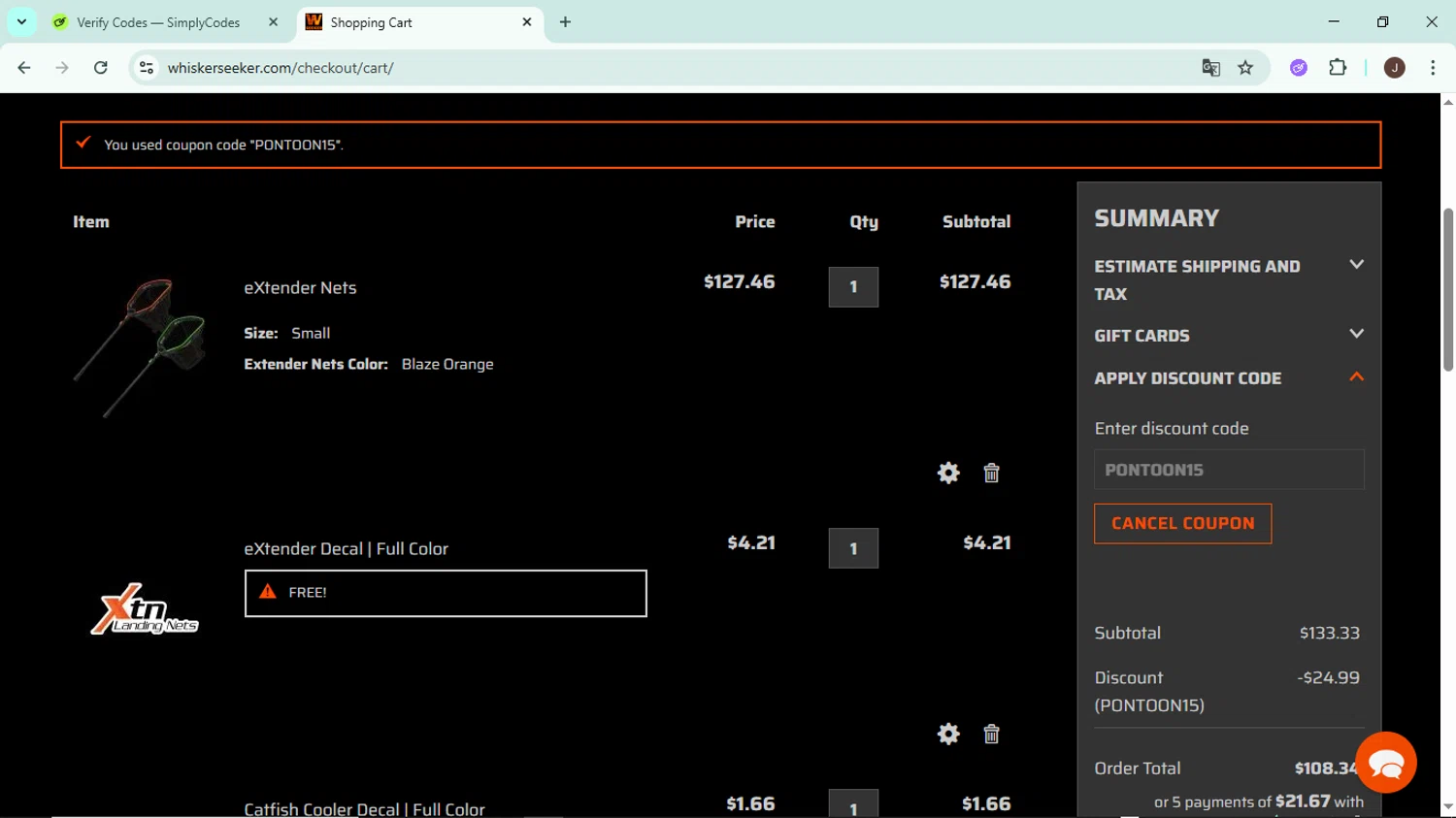
Task: Open the purple extension icon
Action: pos(1299,68)
